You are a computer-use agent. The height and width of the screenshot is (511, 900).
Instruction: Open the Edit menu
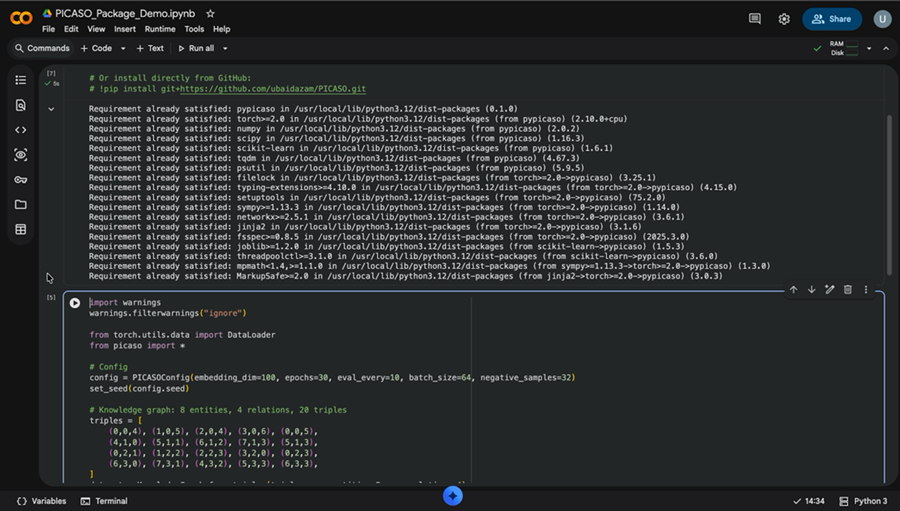click(x=71, y=29)
